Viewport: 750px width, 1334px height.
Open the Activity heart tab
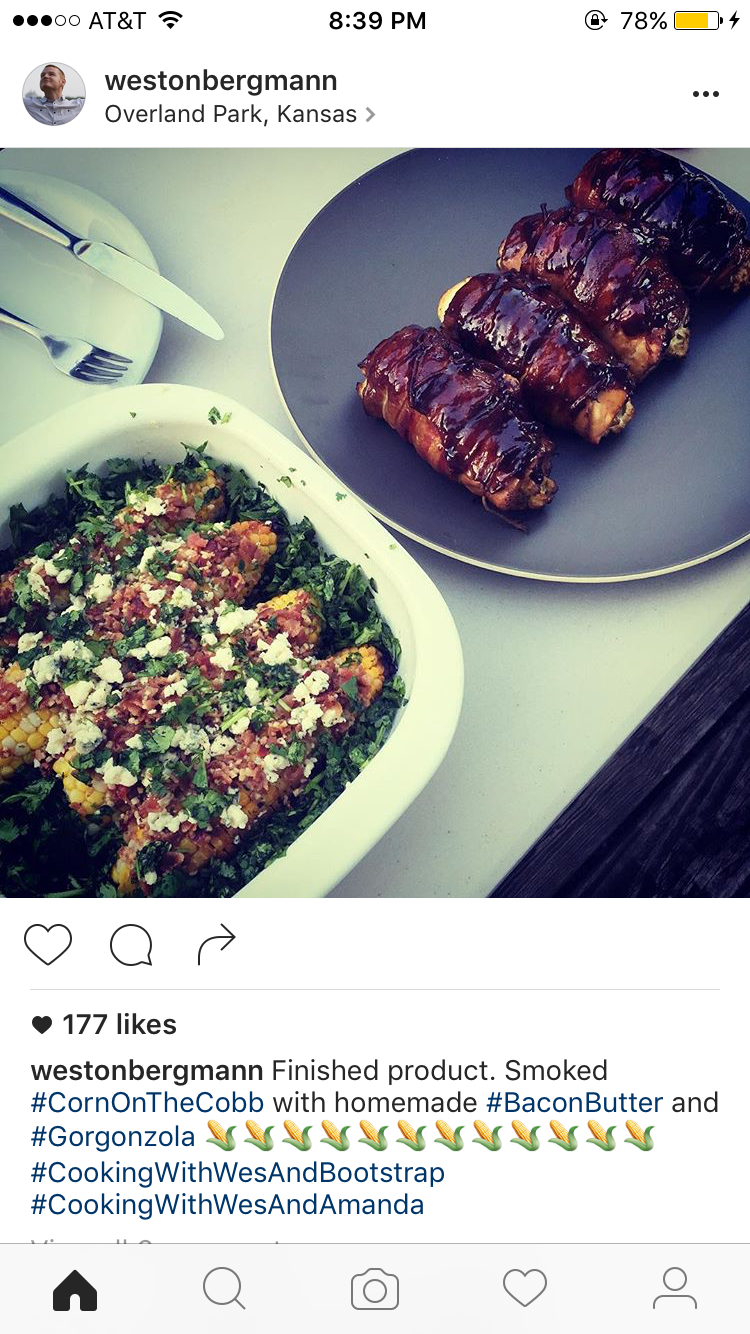click(525, 1289)
